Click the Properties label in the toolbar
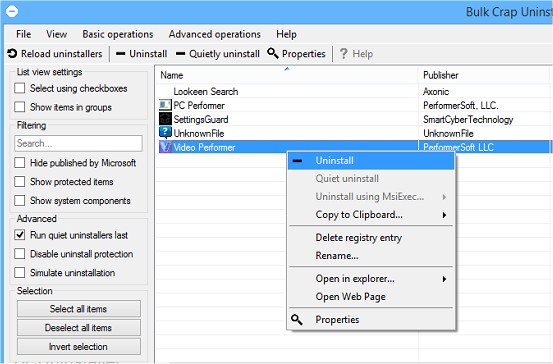 pos(304,54)
